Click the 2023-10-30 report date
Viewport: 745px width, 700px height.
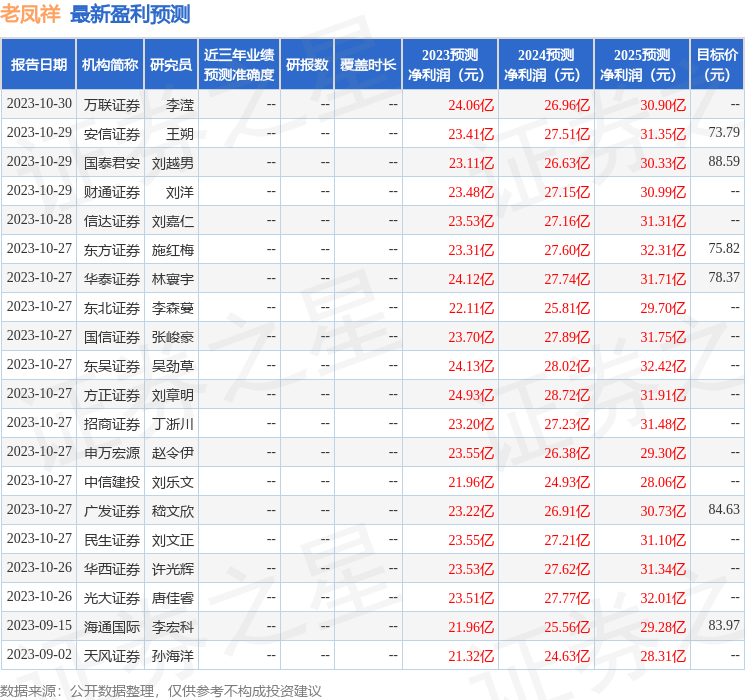coord(39,104)
